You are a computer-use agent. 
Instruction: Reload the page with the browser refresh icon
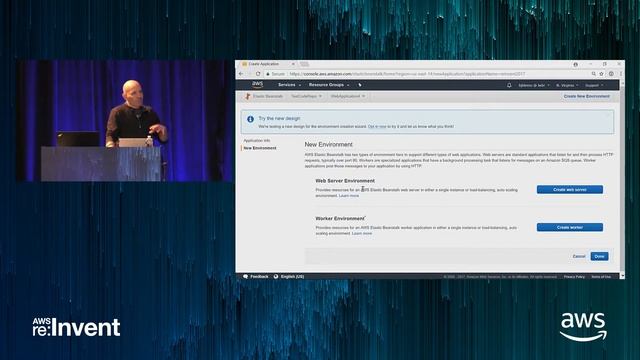point(258,74)
